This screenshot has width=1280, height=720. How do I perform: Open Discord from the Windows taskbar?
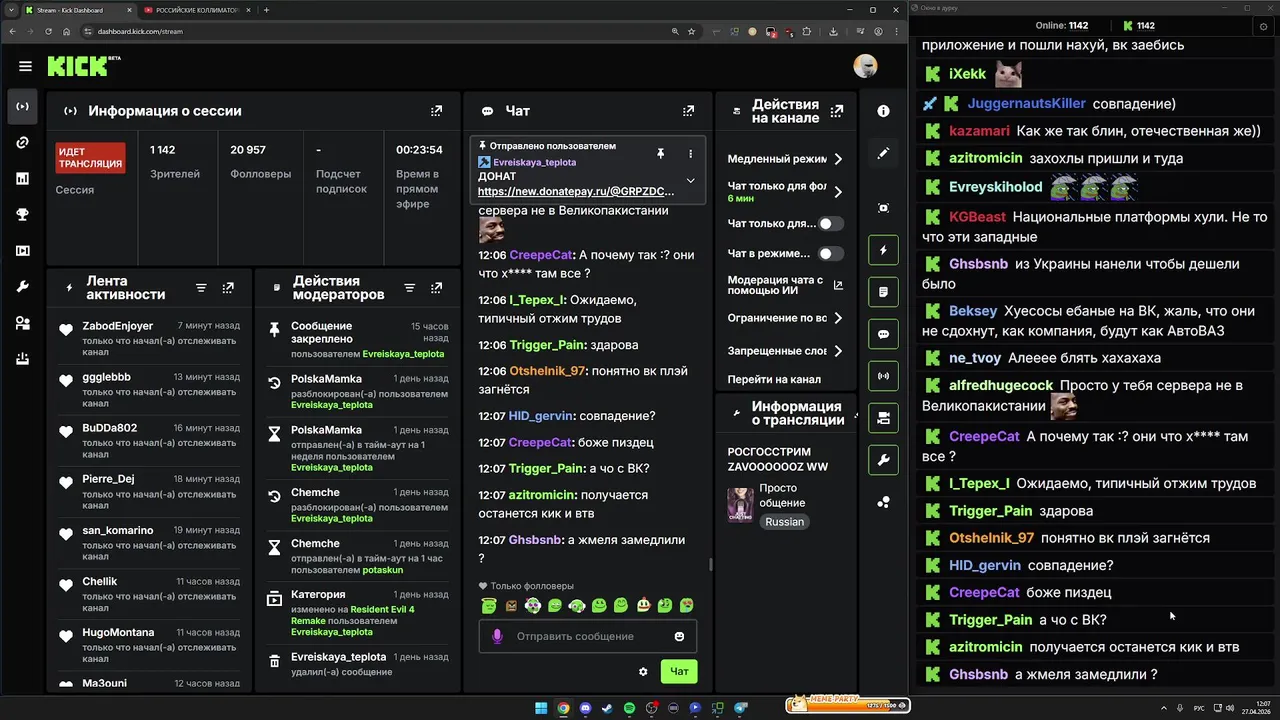point(585,708)
